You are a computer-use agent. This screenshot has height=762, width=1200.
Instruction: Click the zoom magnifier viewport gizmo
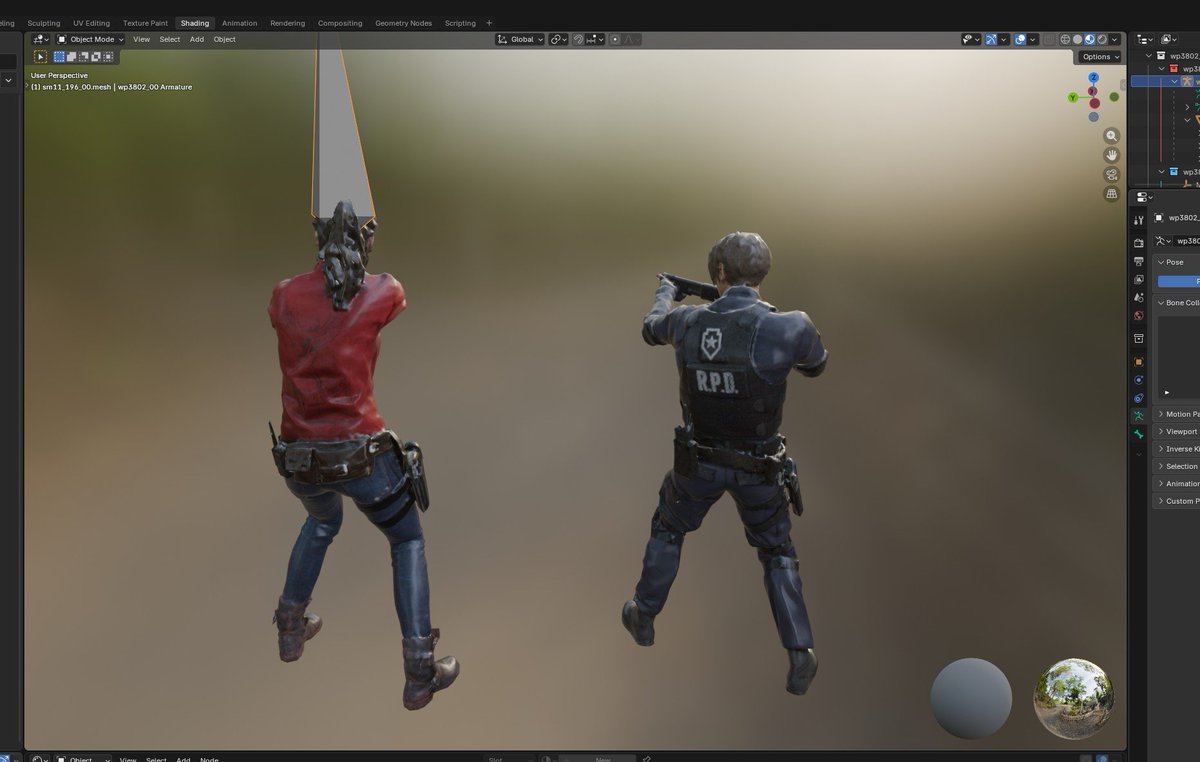coord(1111,136)
